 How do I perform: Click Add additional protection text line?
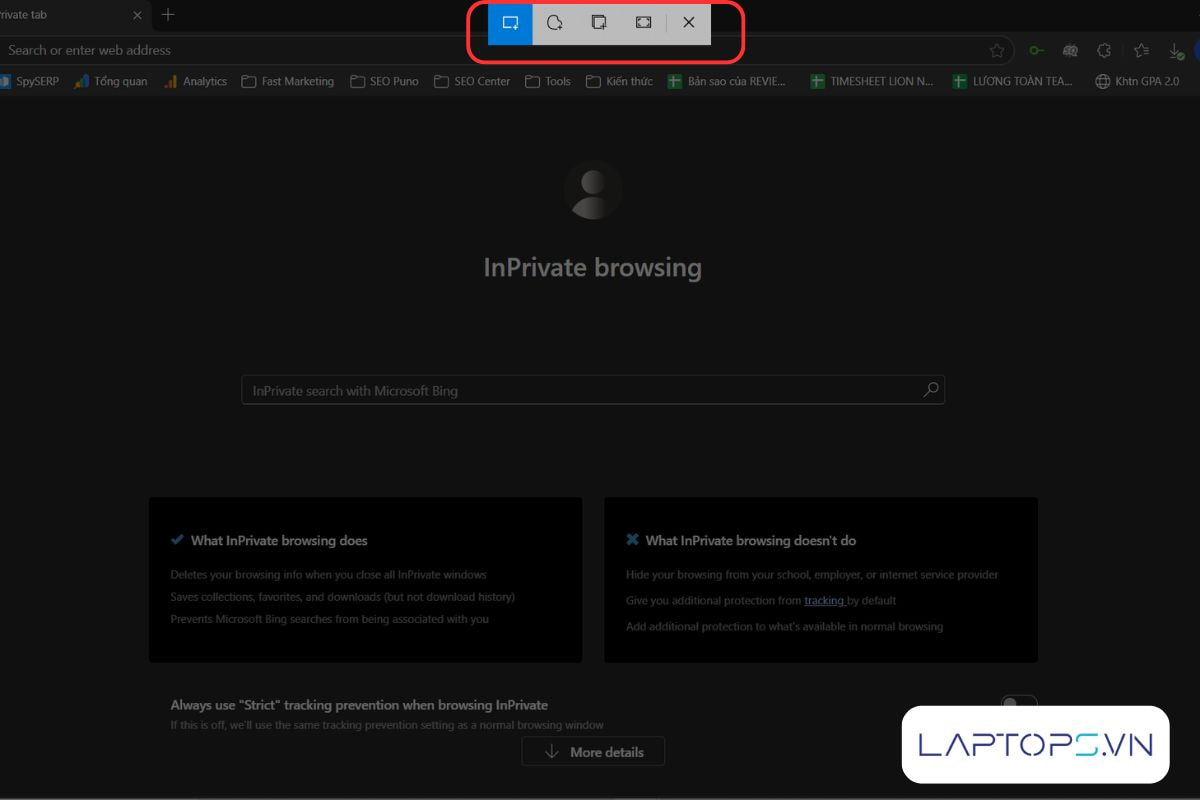point(785,627)
